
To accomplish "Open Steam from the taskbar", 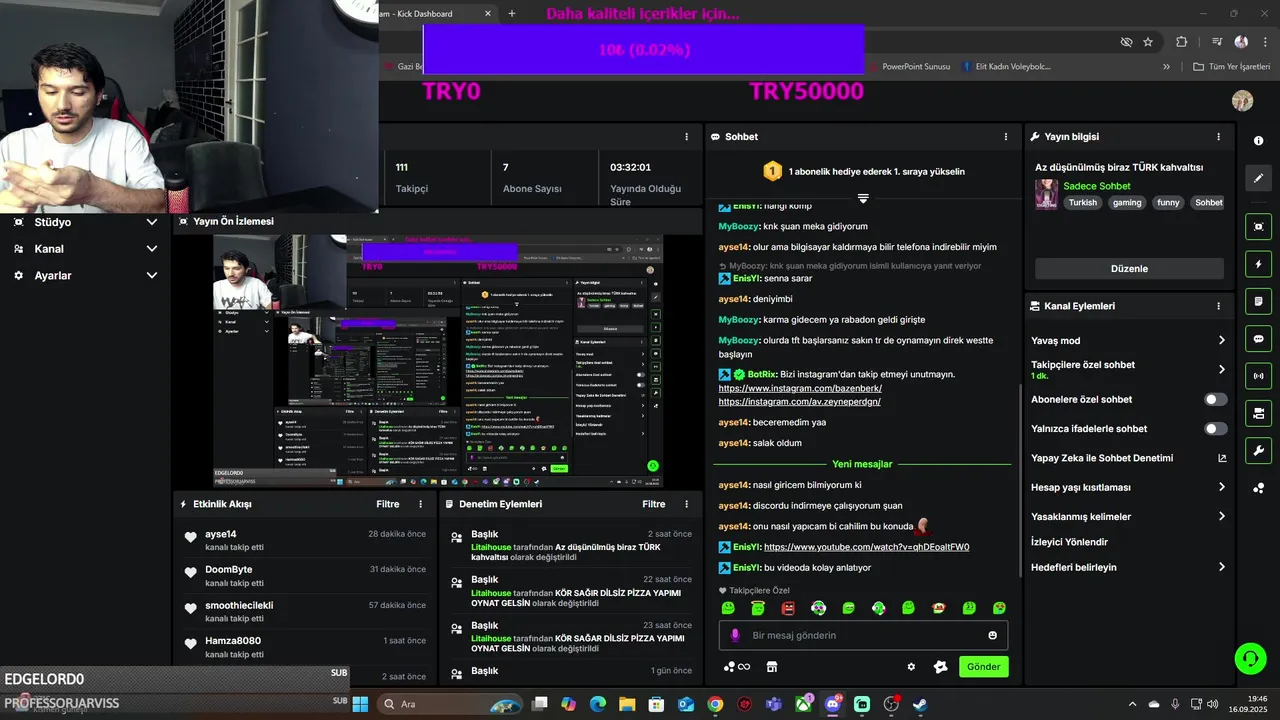I will point(920,704).
